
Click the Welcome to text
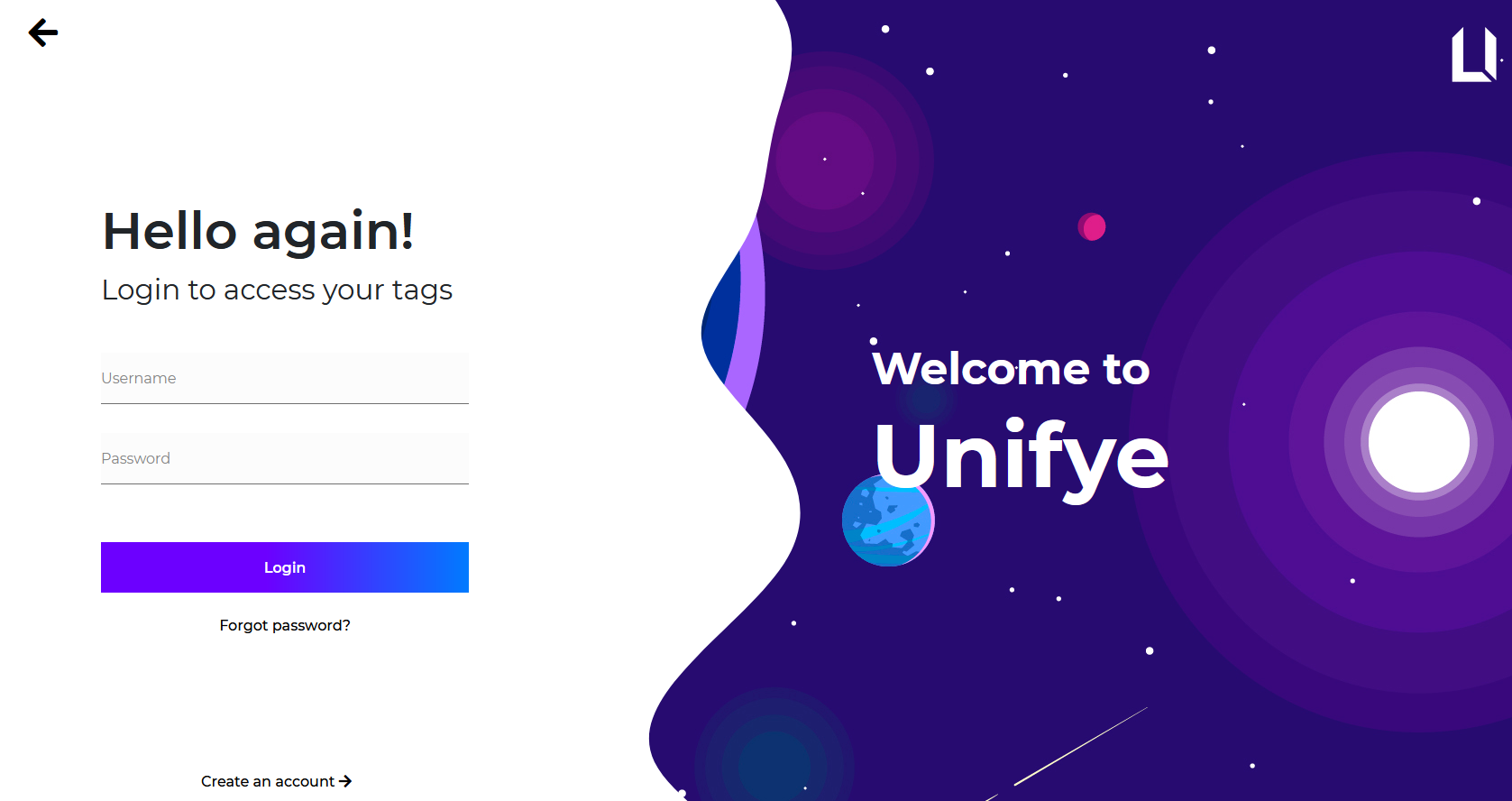[x=1011, y=368]
